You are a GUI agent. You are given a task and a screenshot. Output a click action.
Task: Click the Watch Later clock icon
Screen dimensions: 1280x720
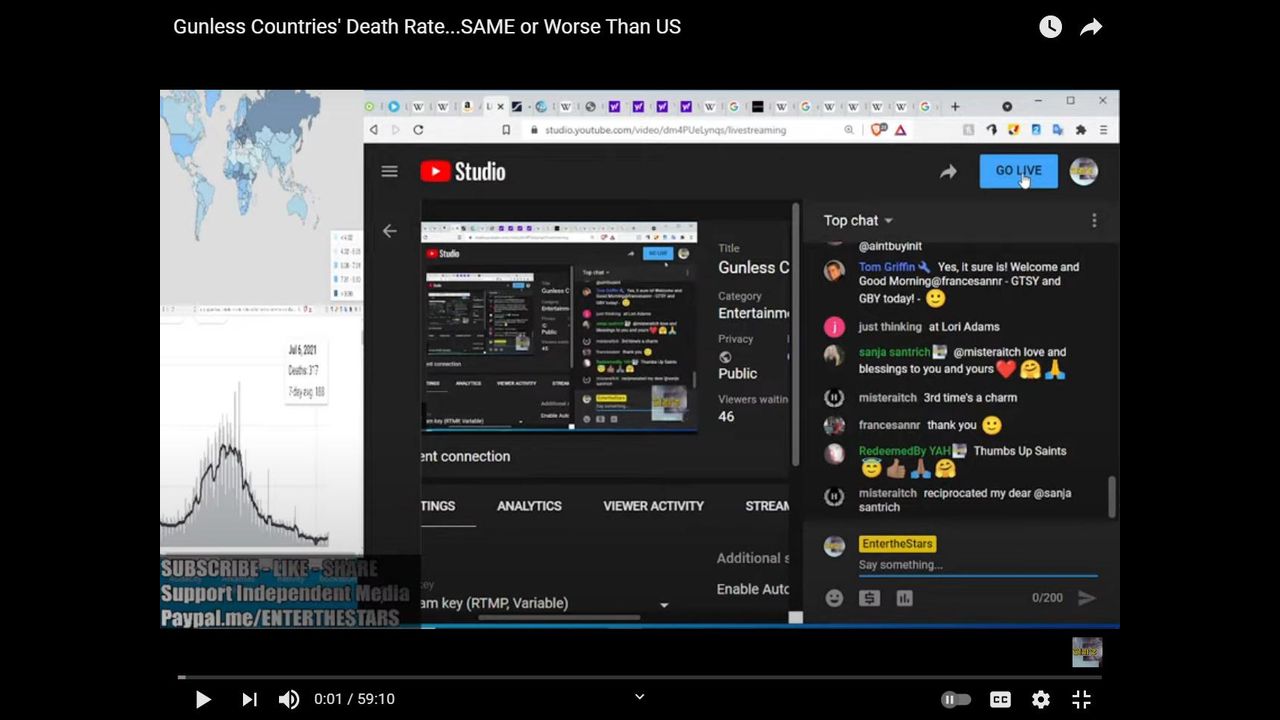click(x=1050, y=27)
